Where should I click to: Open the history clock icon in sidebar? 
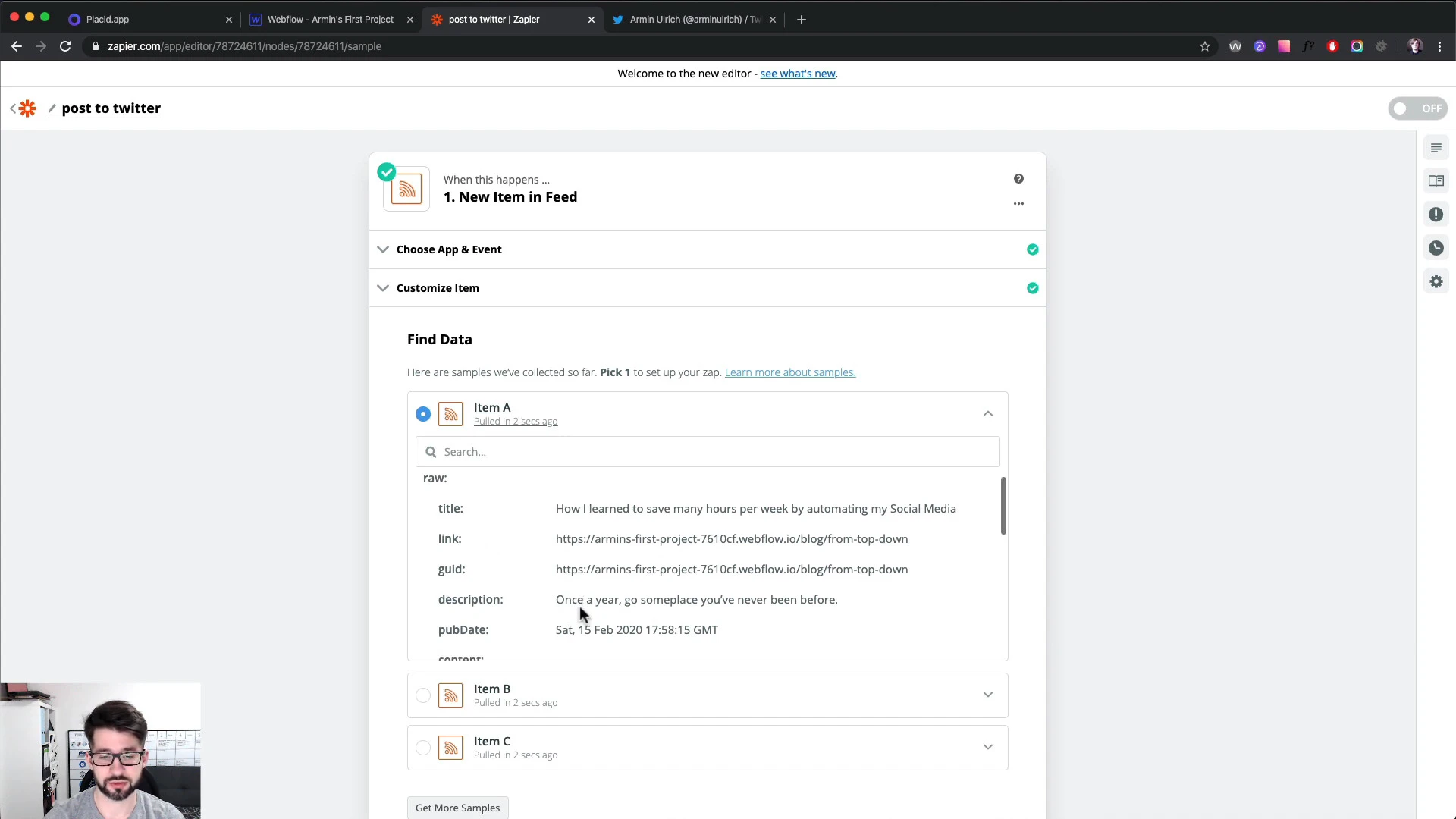tap(1436, 248)
